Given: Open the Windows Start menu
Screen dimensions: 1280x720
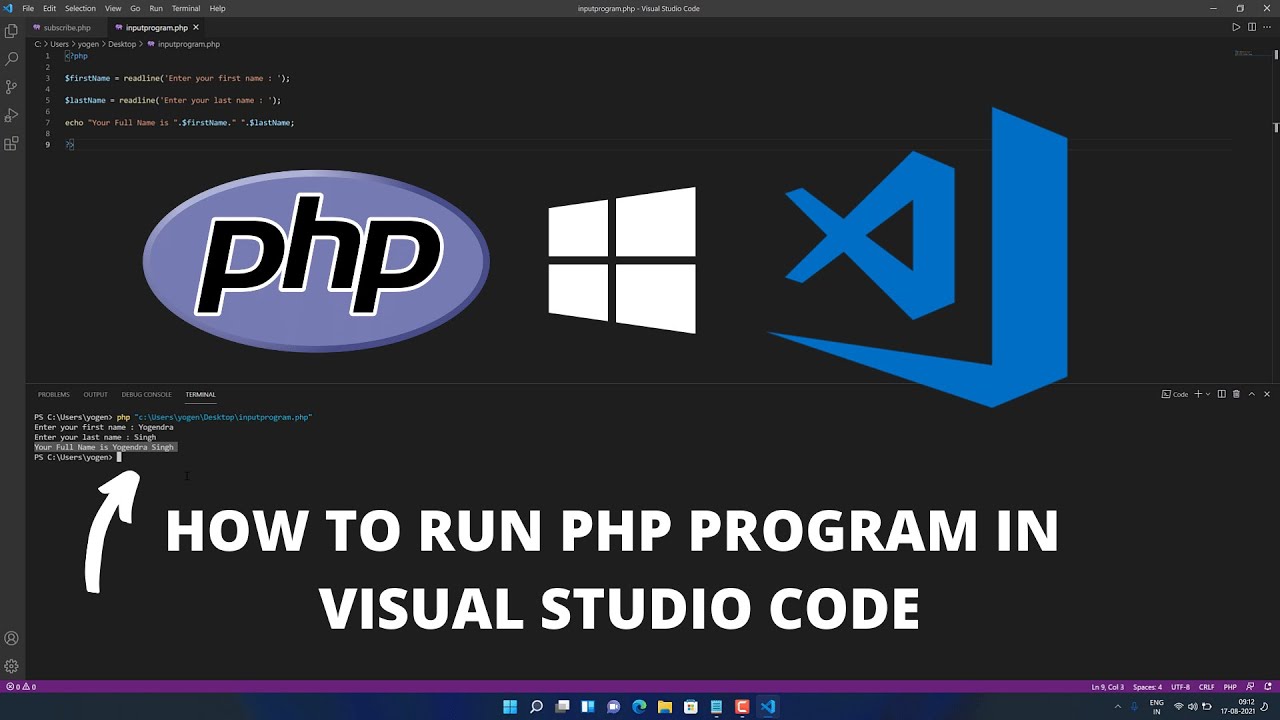Looking at the screenshot, I should click(510, 707).
